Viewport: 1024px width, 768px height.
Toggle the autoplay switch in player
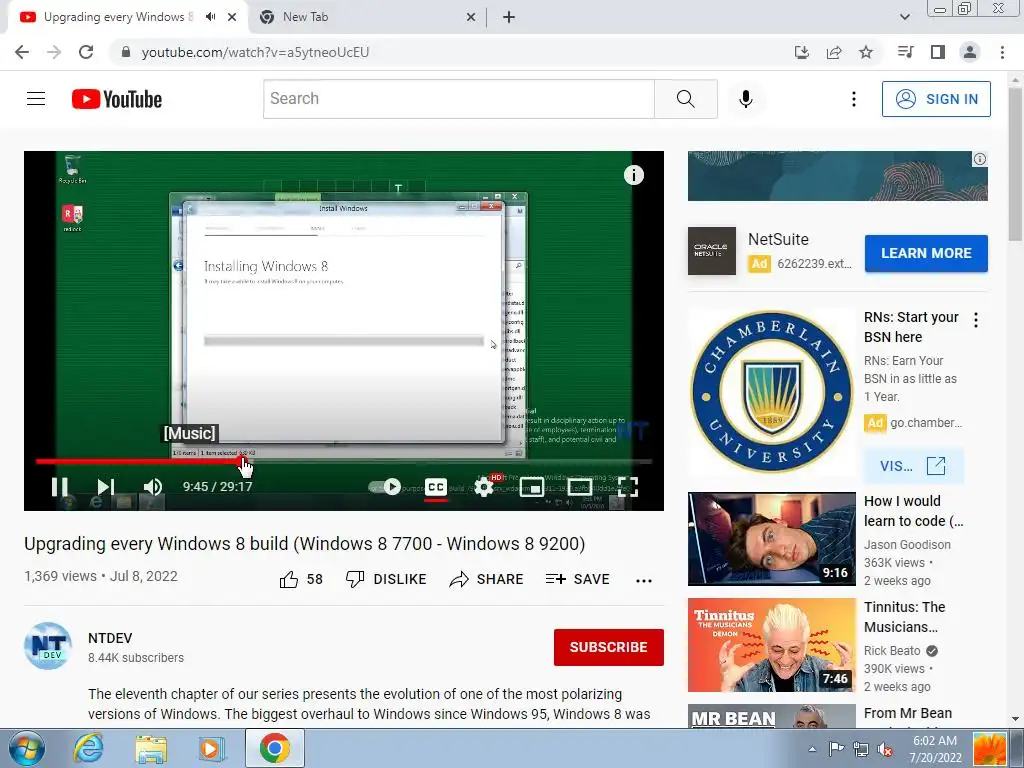(x=385, y=487)
